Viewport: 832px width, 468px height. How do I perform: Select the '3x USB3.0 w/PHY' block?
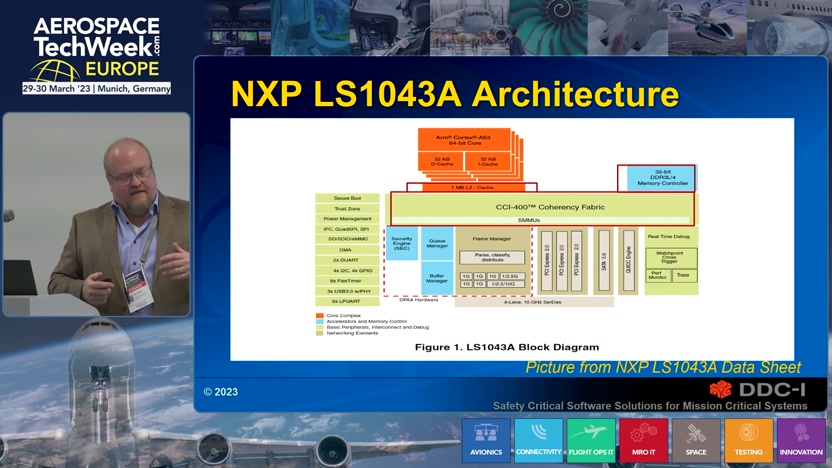click(x=348, y=291)
